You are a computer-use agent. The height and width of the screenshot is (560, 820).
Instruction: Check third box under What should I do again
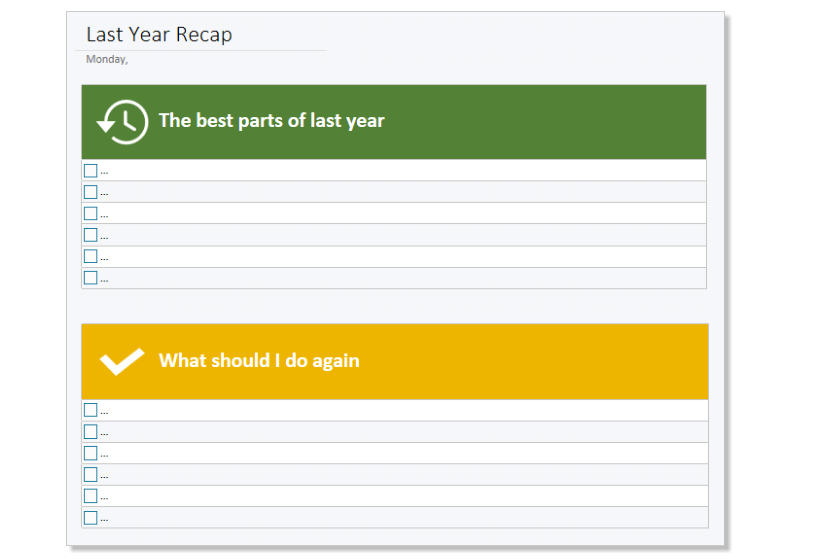click(x=90, y=453)
